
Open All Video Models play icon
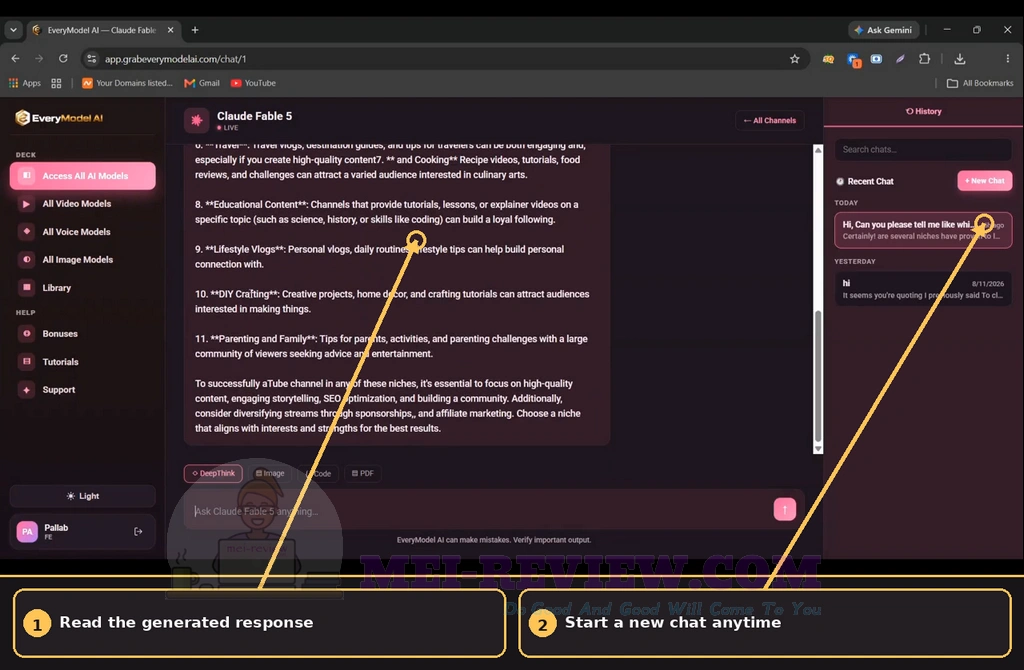pyautogui.click(x=26, y=204)
